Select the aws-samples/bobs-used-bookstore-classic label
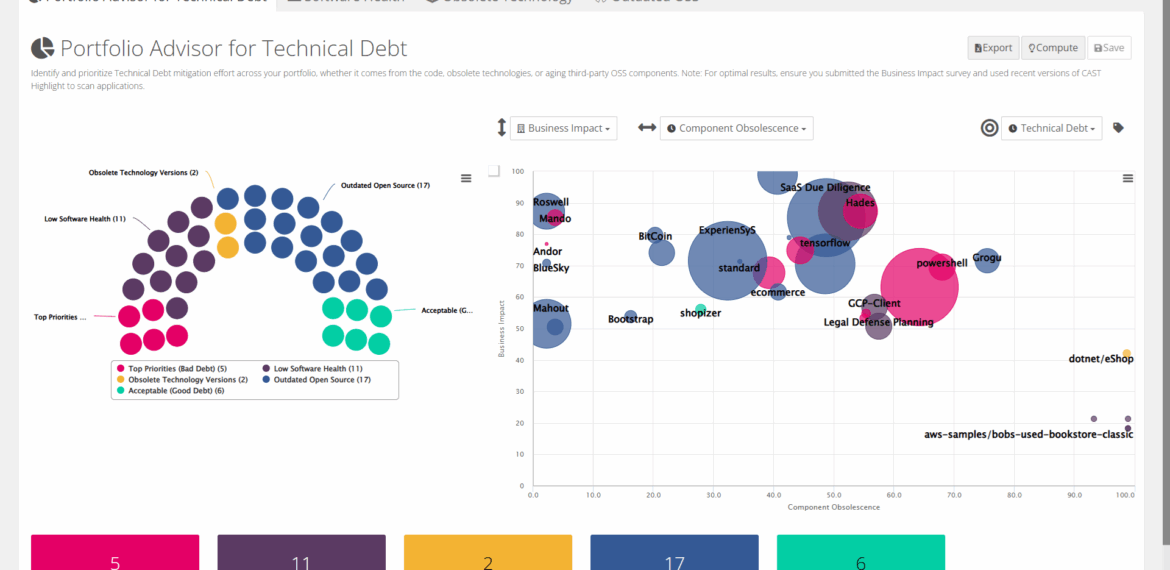This screenshot has width=1170, height=570. (x=1029, y=434)
